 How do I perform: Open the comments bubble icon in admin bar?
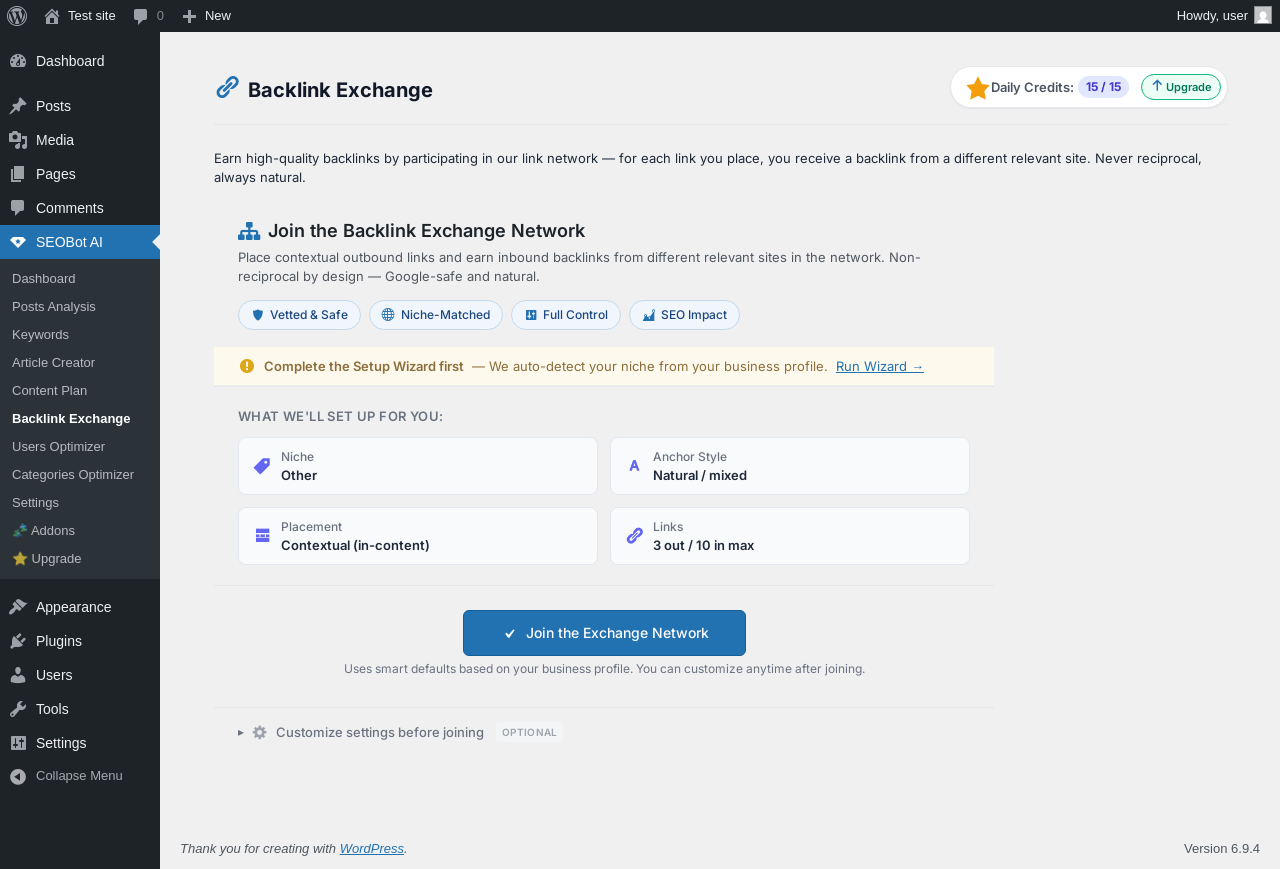coord(141,16)
